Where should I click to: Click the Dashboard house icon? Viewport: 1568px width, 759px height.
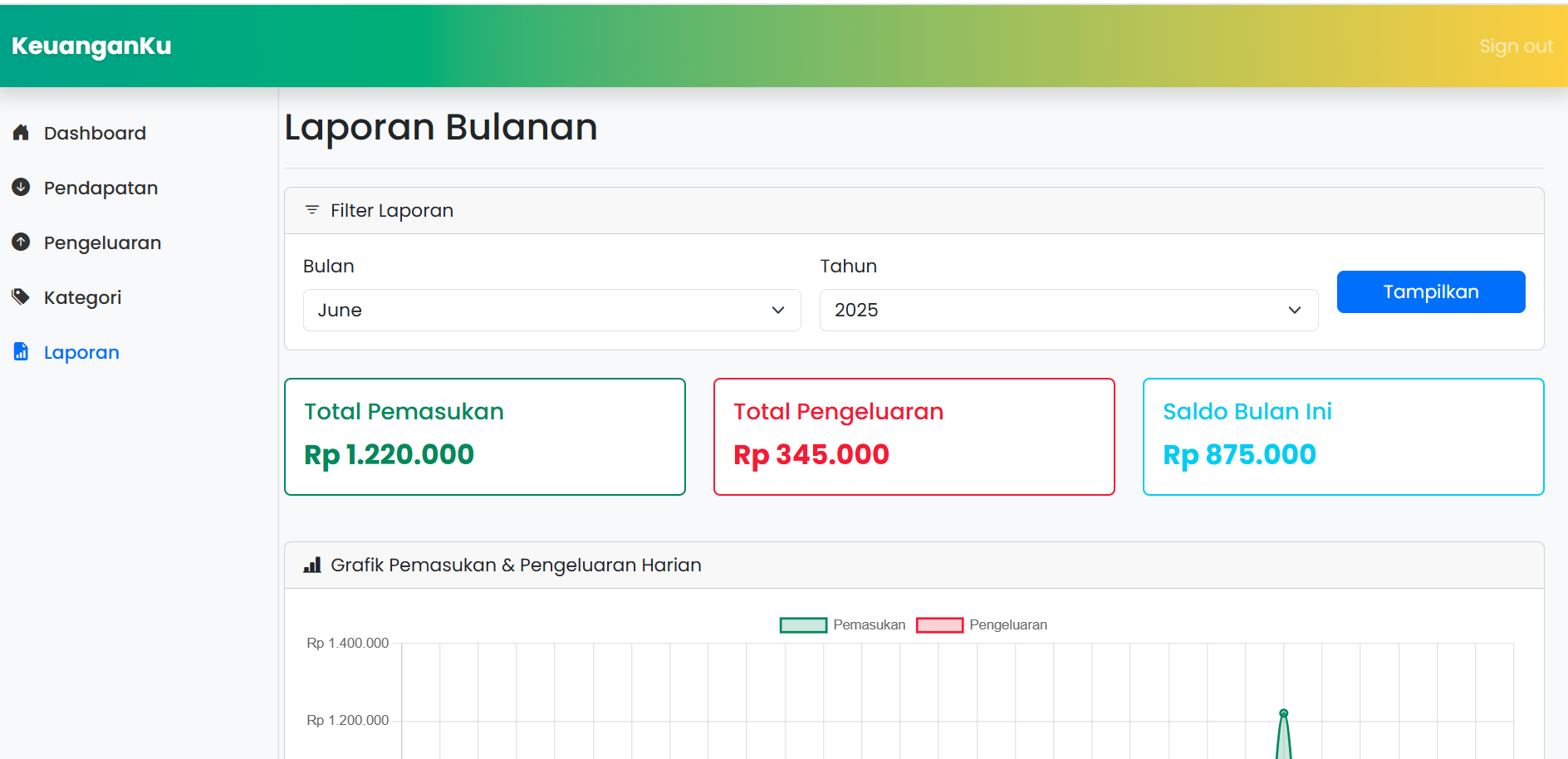pyautogui.click(x=22, y=133)
